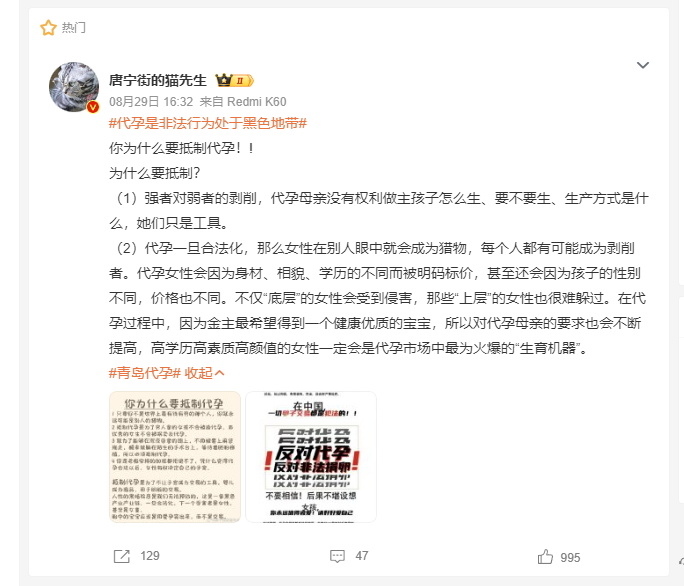The width and height of the screenshot is (684, 586).
Task: Open comments via the speech bubble icon
Action: (x=337, y=556)
